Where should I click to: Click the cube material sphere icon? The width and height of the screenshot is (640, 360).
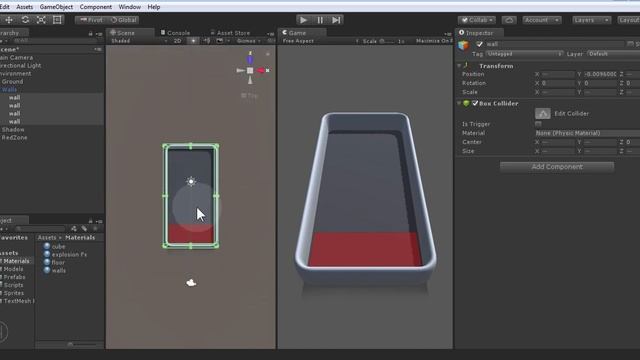[47, 246]
